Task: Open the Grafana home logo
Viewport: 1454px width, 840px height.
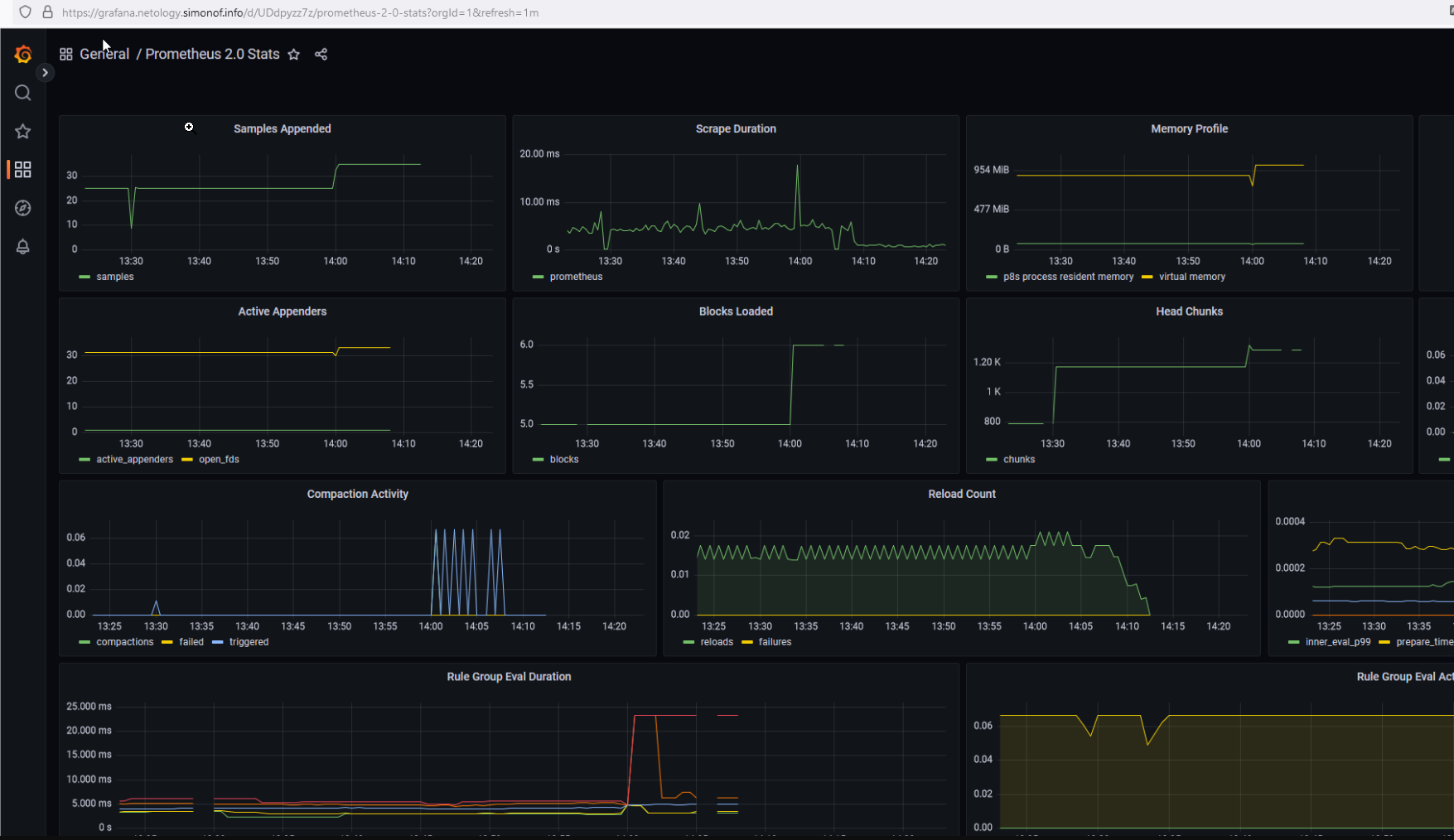Action: click(x=23, y=54)
